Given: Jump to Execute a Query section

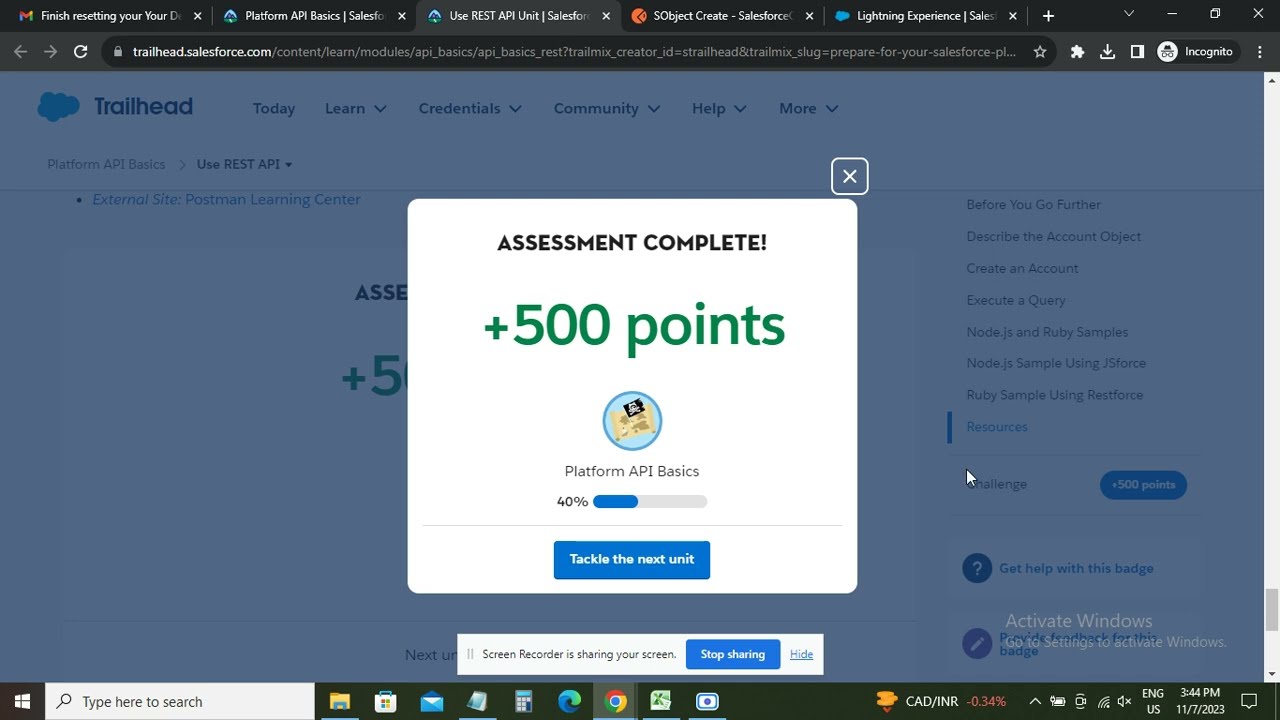Looking at the screenshot, I should coord(1015,300).
